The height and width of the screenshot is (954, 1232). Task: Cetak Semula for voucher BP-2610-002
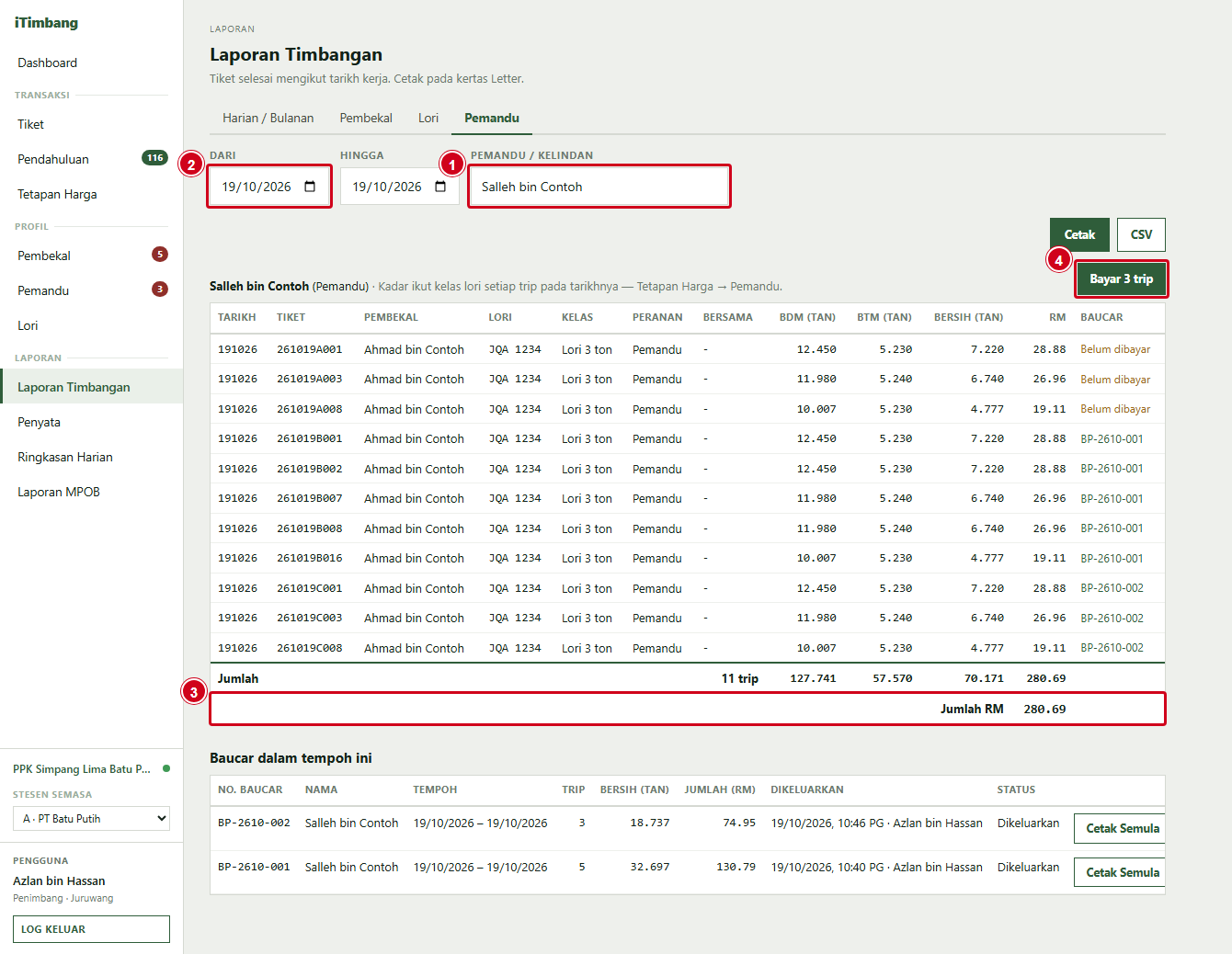click(x=1120, y=828)
